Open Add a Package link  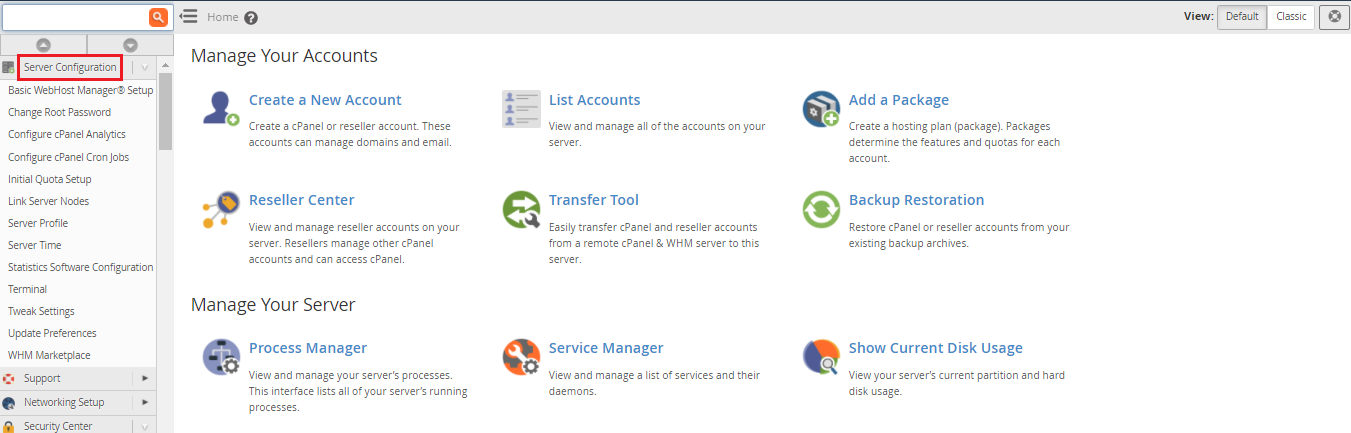coord(899,100)
